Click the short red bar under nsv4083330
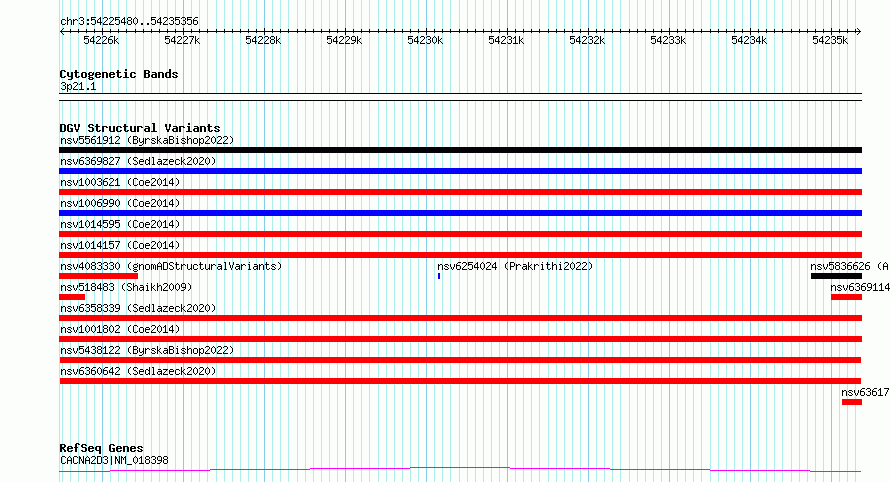The height and width of the screenshot is (482, 890). click(98, 276)
